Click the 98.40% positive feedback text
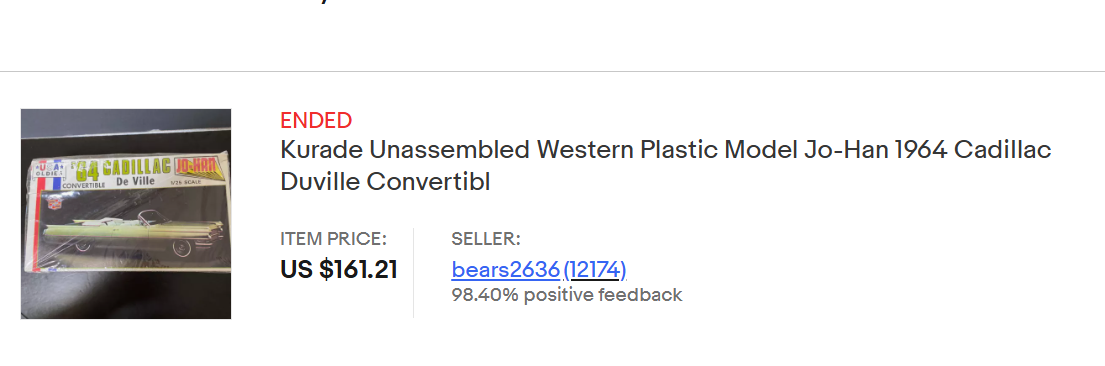This screenshot has height=366, width=1105. 567,295
